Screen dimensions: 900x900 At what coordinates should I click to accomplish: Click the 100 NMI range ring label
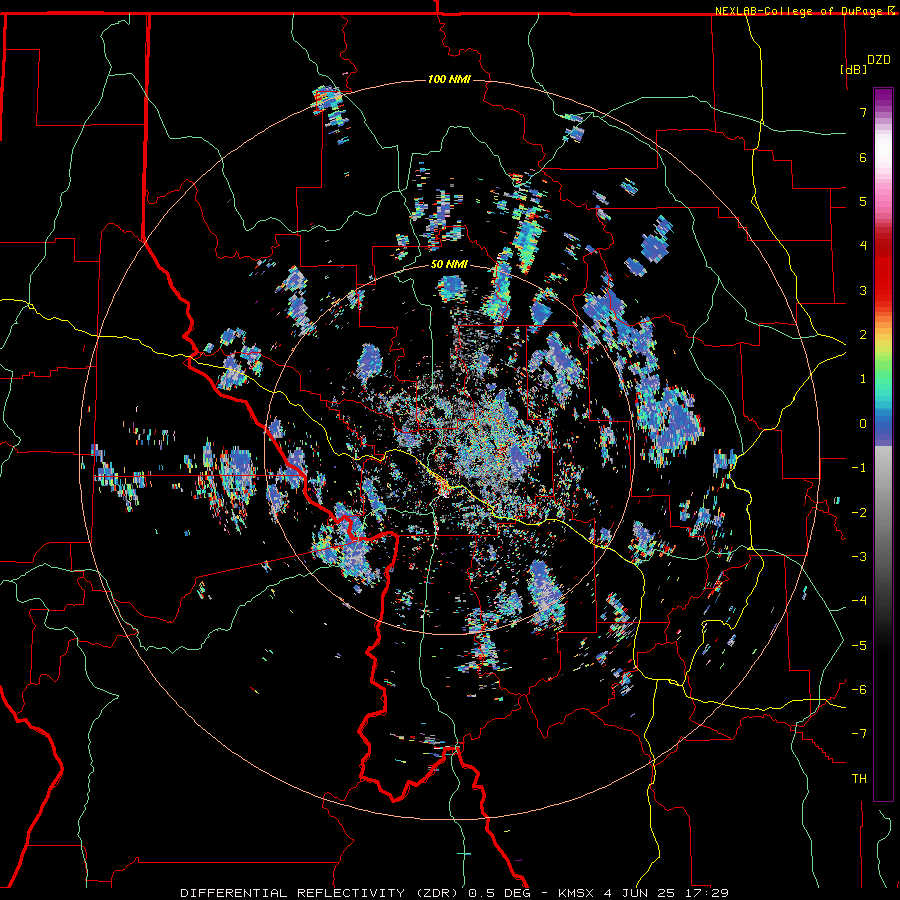click(449, 79)
